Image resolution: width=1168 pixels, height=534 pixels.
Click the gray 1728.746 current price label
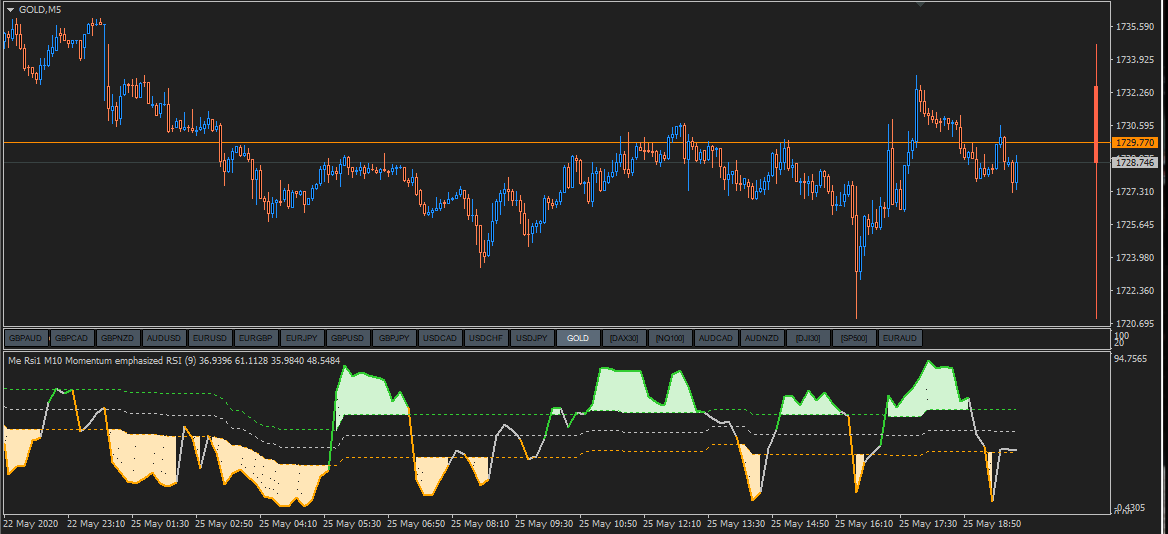tap(1132, 162)
